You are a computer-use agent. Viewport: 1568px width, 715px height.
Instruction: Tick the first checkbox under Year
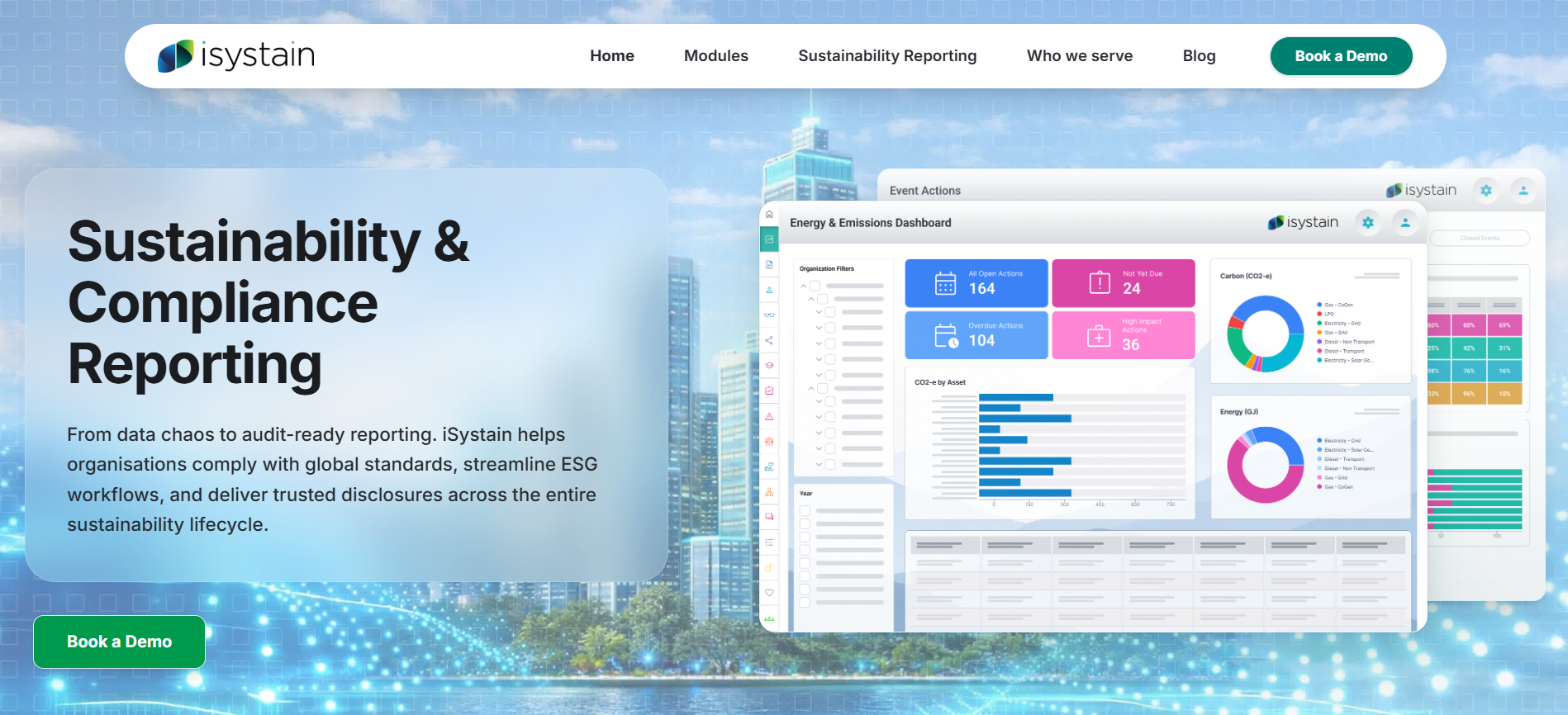[x=805, y=511]
